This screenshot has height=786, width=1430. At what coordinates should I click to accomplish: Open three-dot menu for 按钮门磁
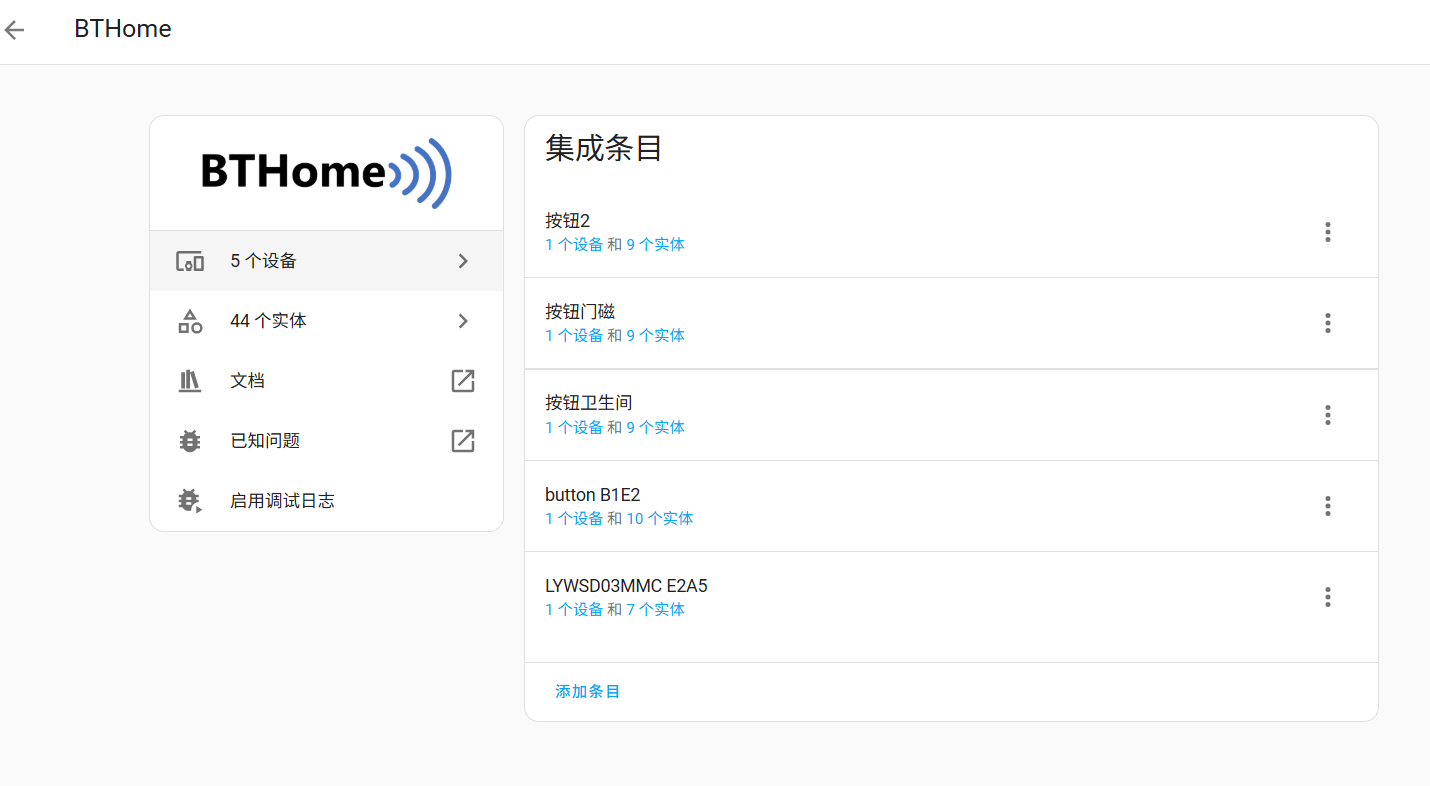pos(1328,323)
